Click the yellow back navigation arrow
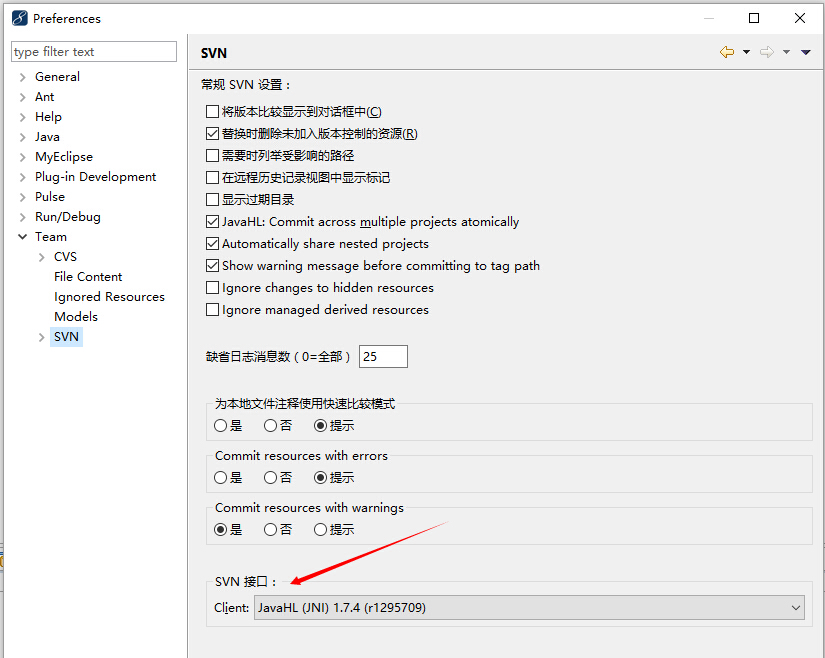This screenshot has height=658, width=825. (x=727, y=52)
